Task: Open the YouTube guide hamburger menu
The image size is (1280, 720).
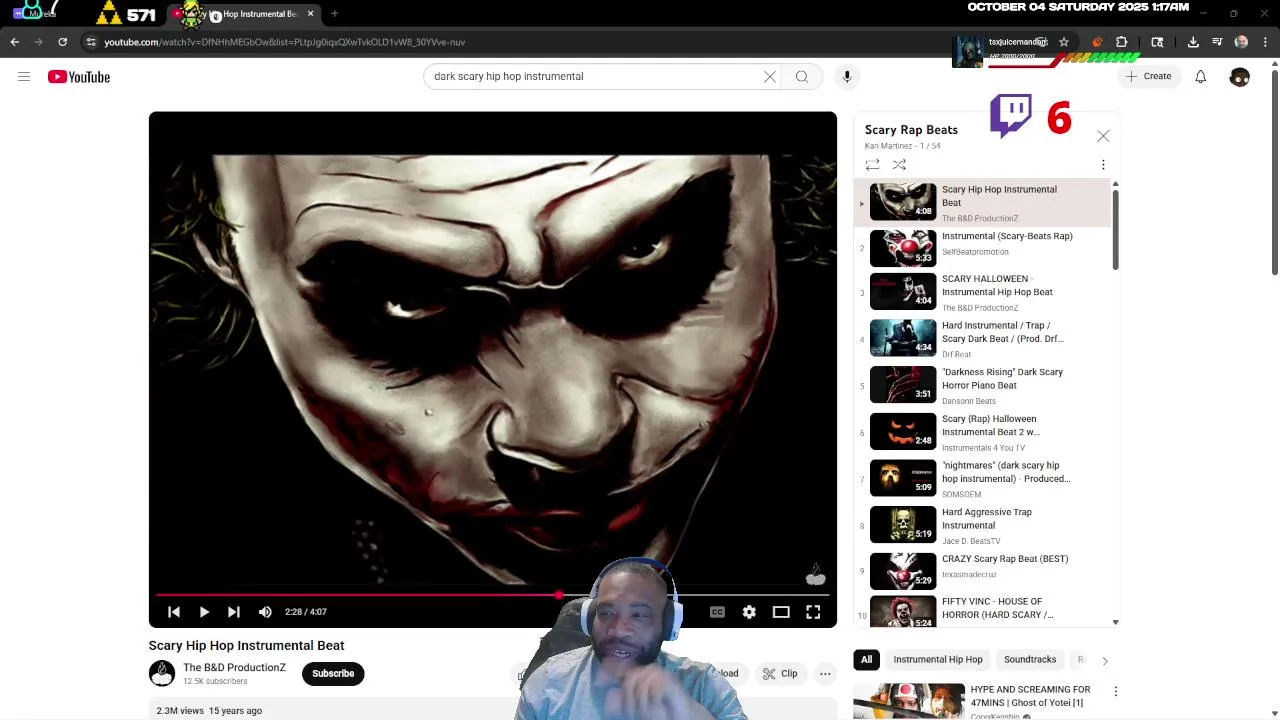Action: 24,77
